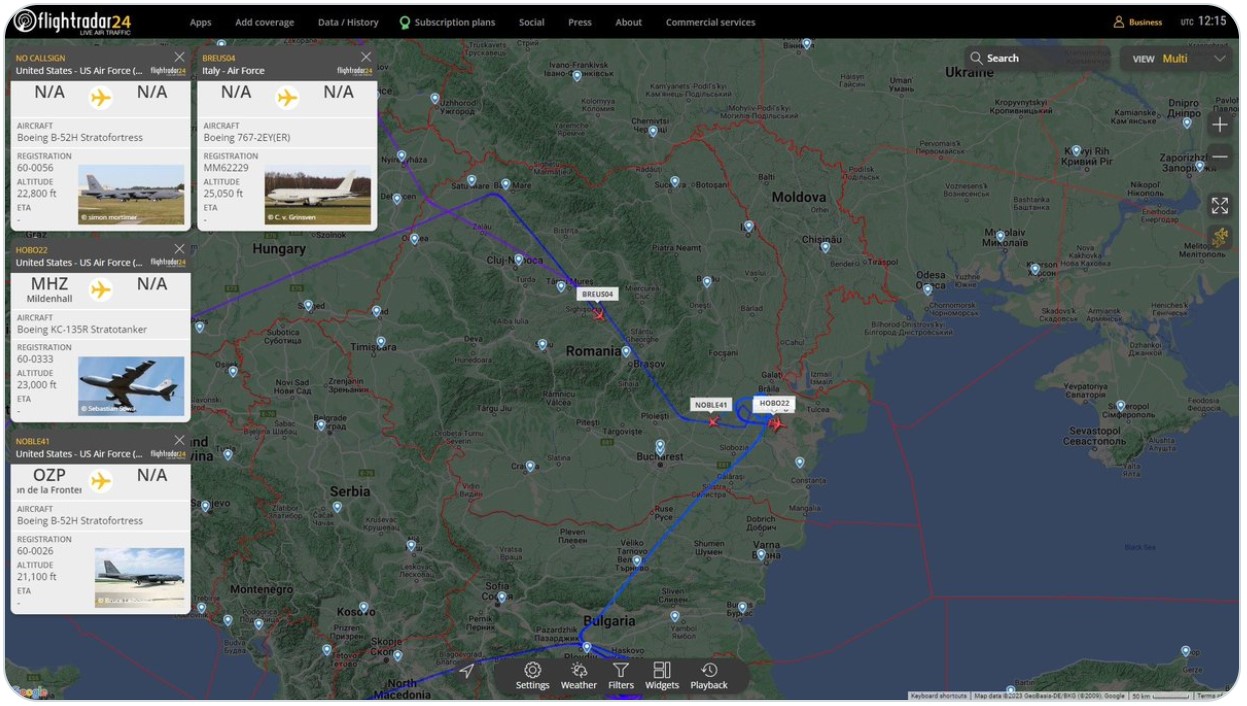1247x706 pixels.
Task: Open the Weather layer tool
Action: tap(578, 676)
